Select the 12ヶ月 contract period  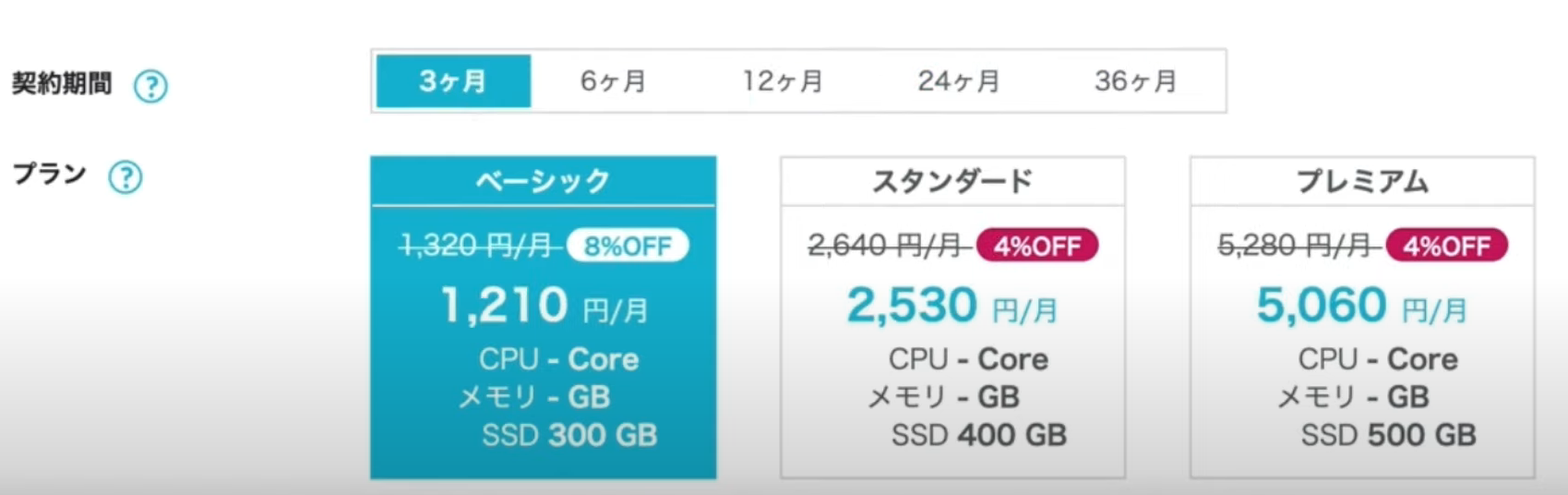(783, 81)
